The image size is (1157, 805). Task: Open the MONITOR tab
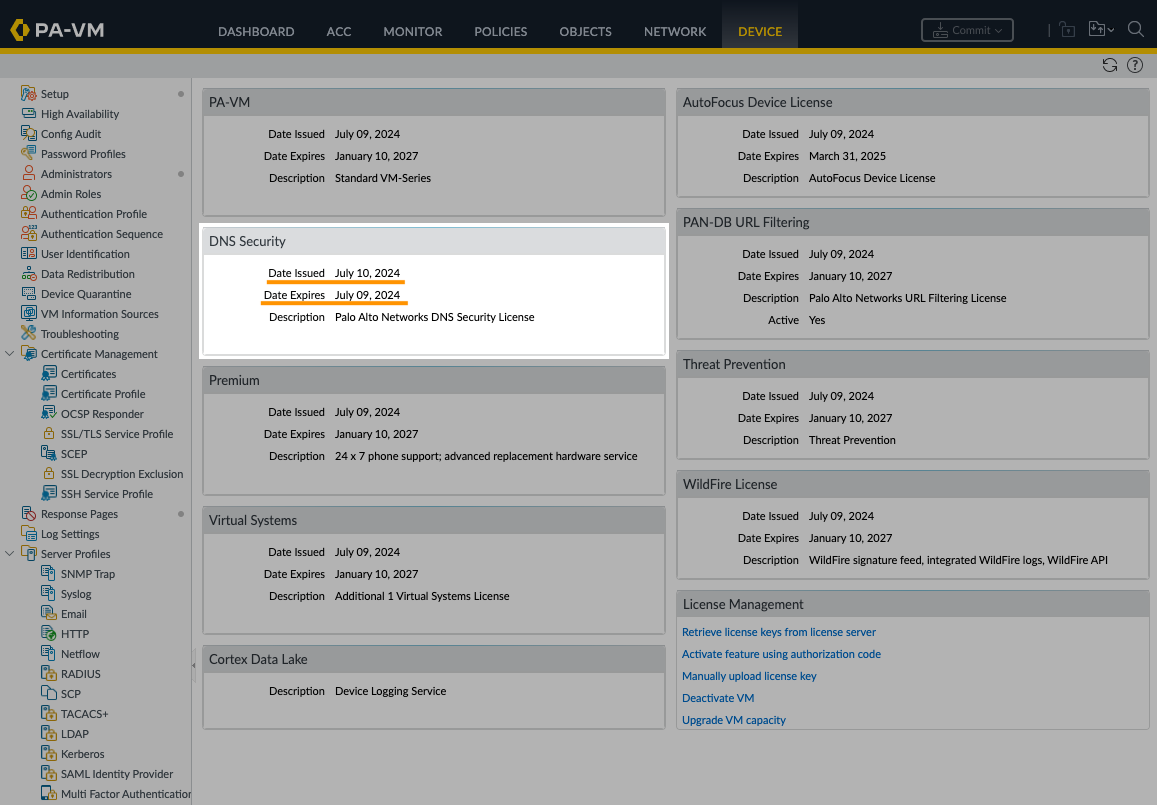(412, 31)
